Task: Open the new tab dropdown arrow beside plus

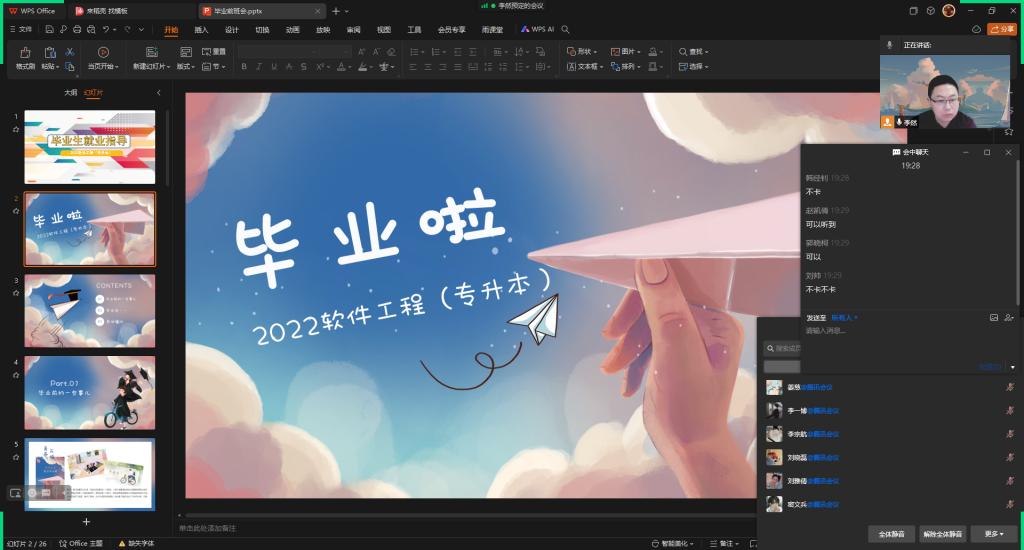Action: tap(347, 11)
